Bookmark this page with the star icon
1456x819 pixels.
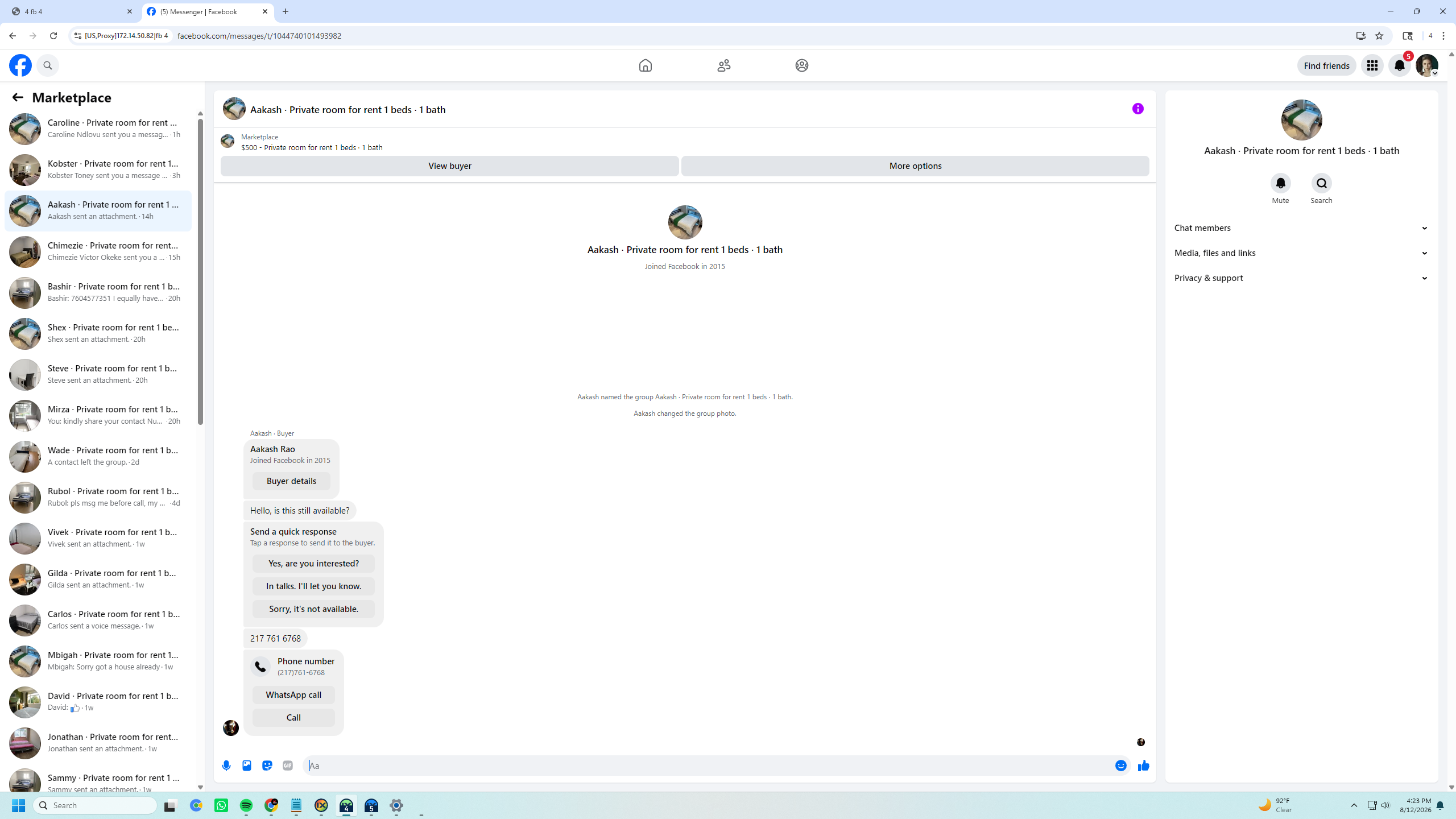[x=1379, y=36]
